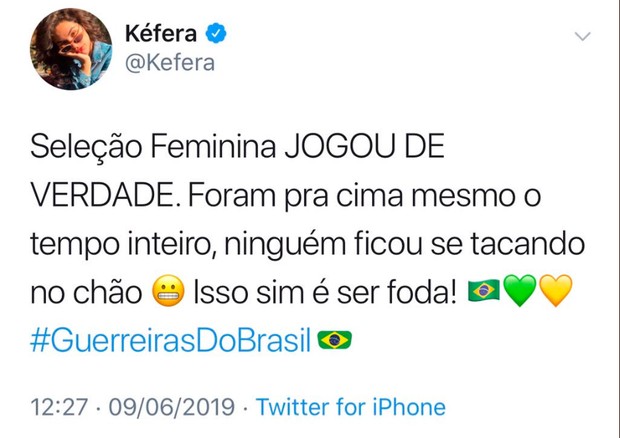Click the blue verified badge
The width and height of the screenshot is (620, 438).
[216, 33]
